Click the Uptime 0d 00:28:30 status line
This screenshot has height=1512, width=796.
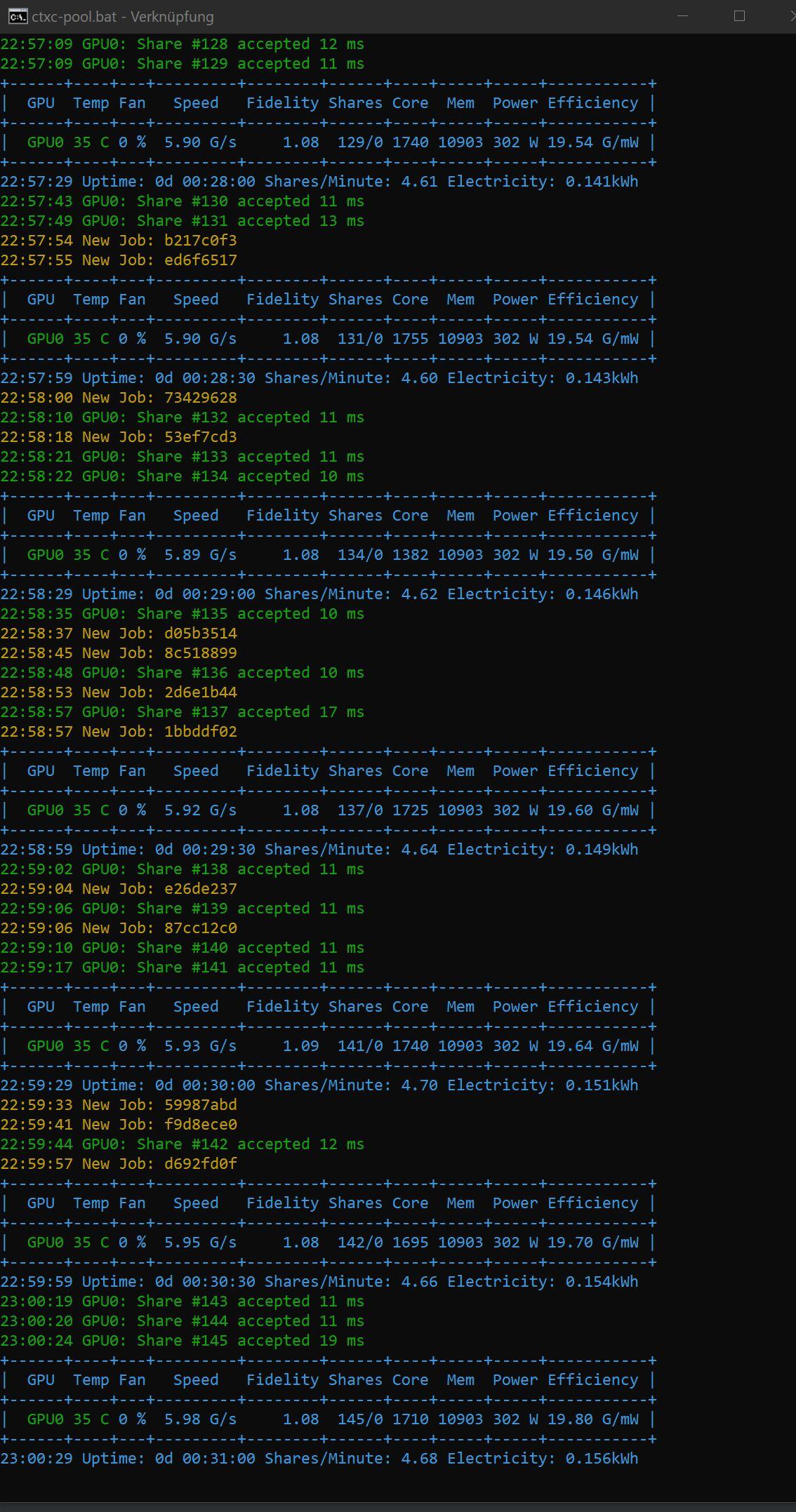[319, 378]
